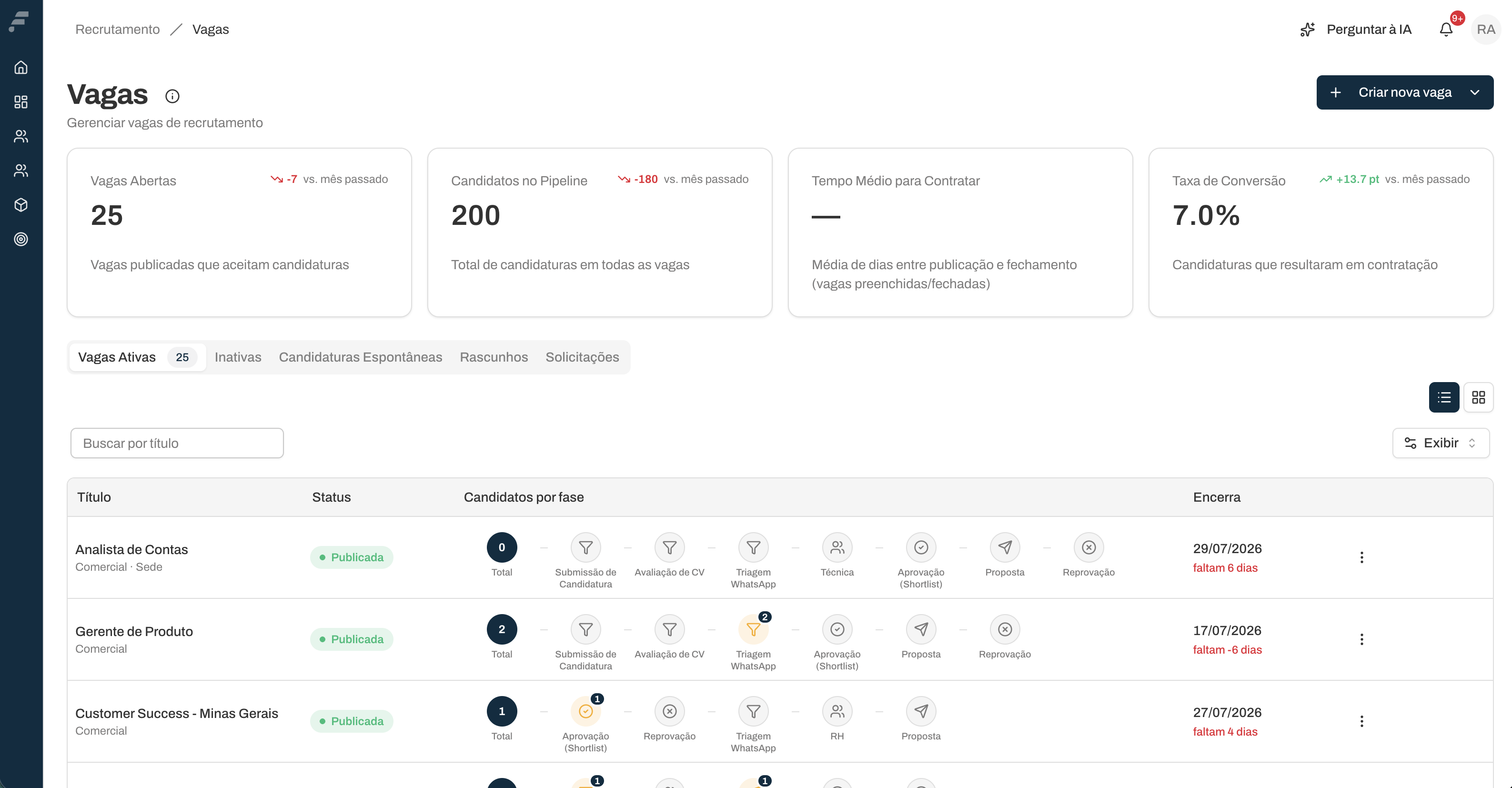Image resolution: width=1512 pixels, height=788 pixels.
Task: Click Aprovação (Shortlist) stage for Customer Success
Action: click(586, 711)
